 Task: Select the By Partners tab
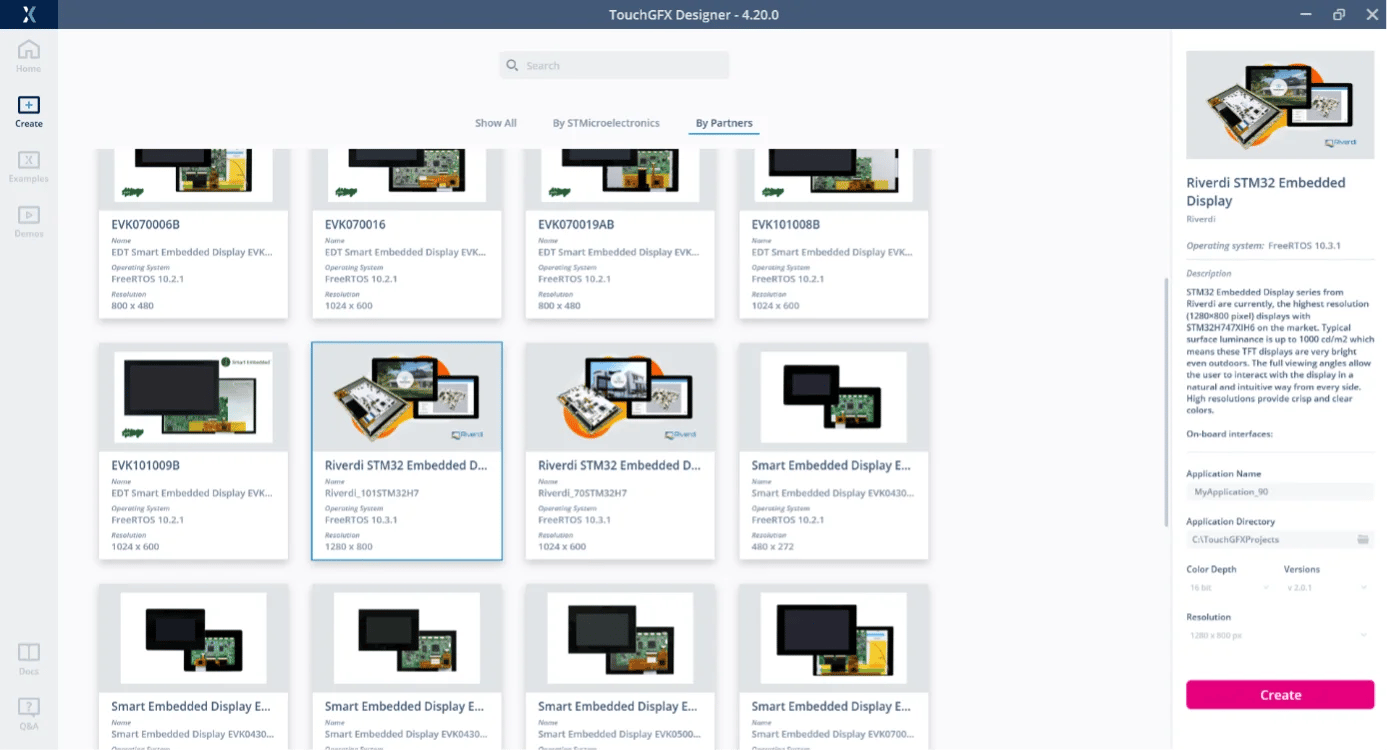724,123
